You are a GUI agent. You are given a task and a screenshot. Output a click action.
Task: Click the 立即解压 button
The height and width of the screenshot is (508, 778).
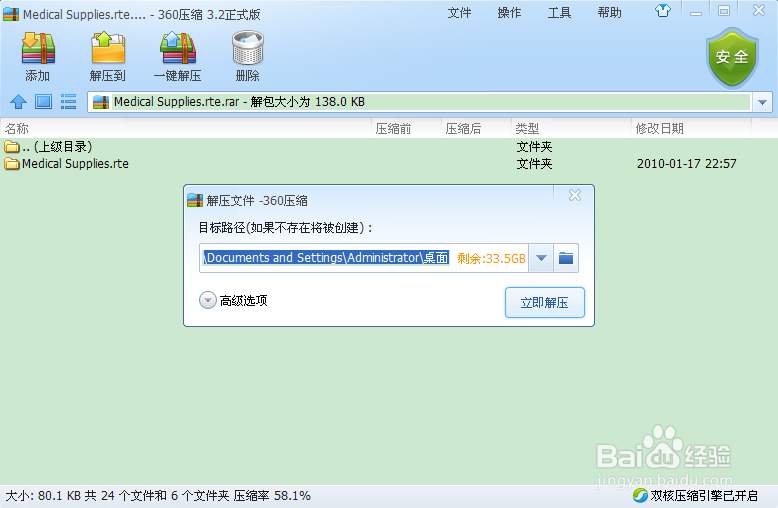point(544,303)
